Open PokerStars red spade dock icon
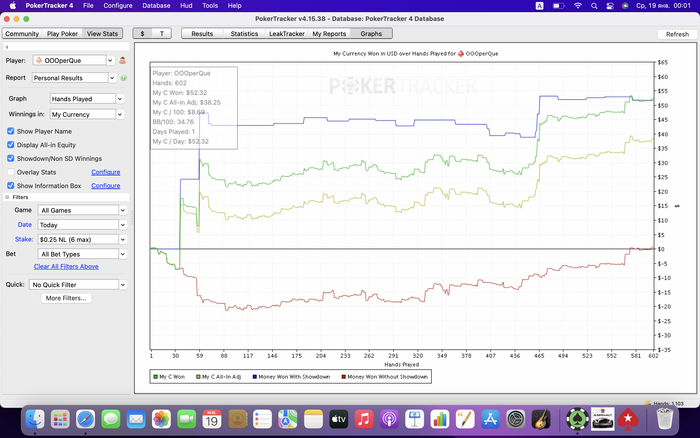 tap(628, 419)
